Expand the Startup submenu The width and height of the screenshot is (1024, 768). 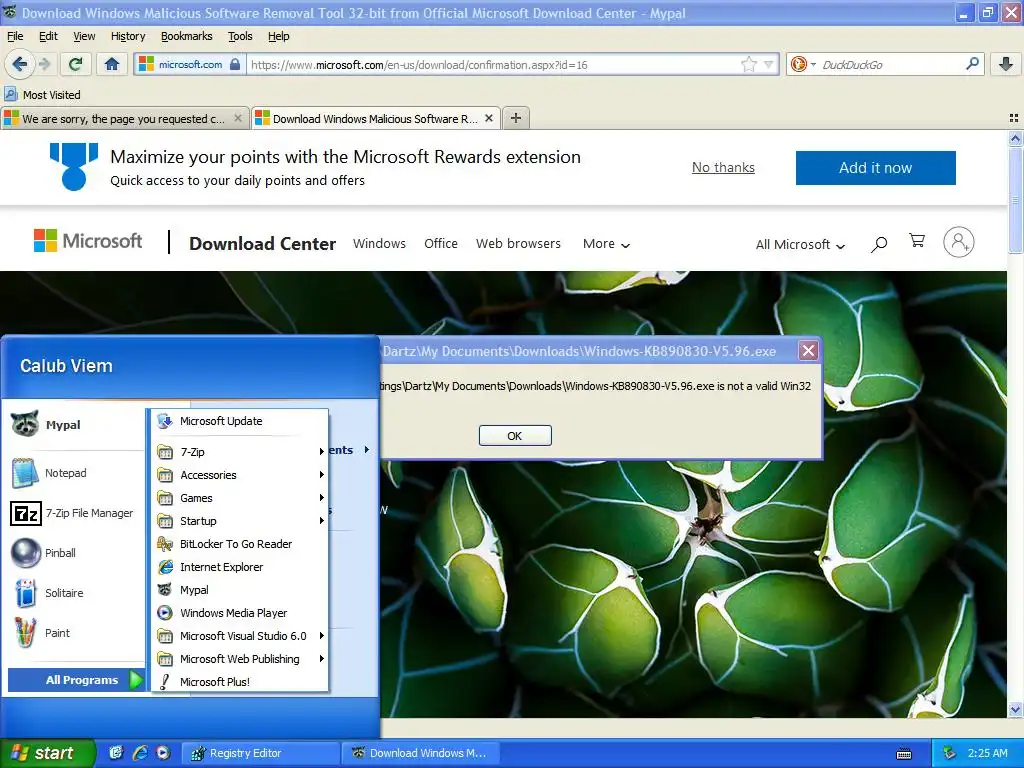tap(240, 521)
